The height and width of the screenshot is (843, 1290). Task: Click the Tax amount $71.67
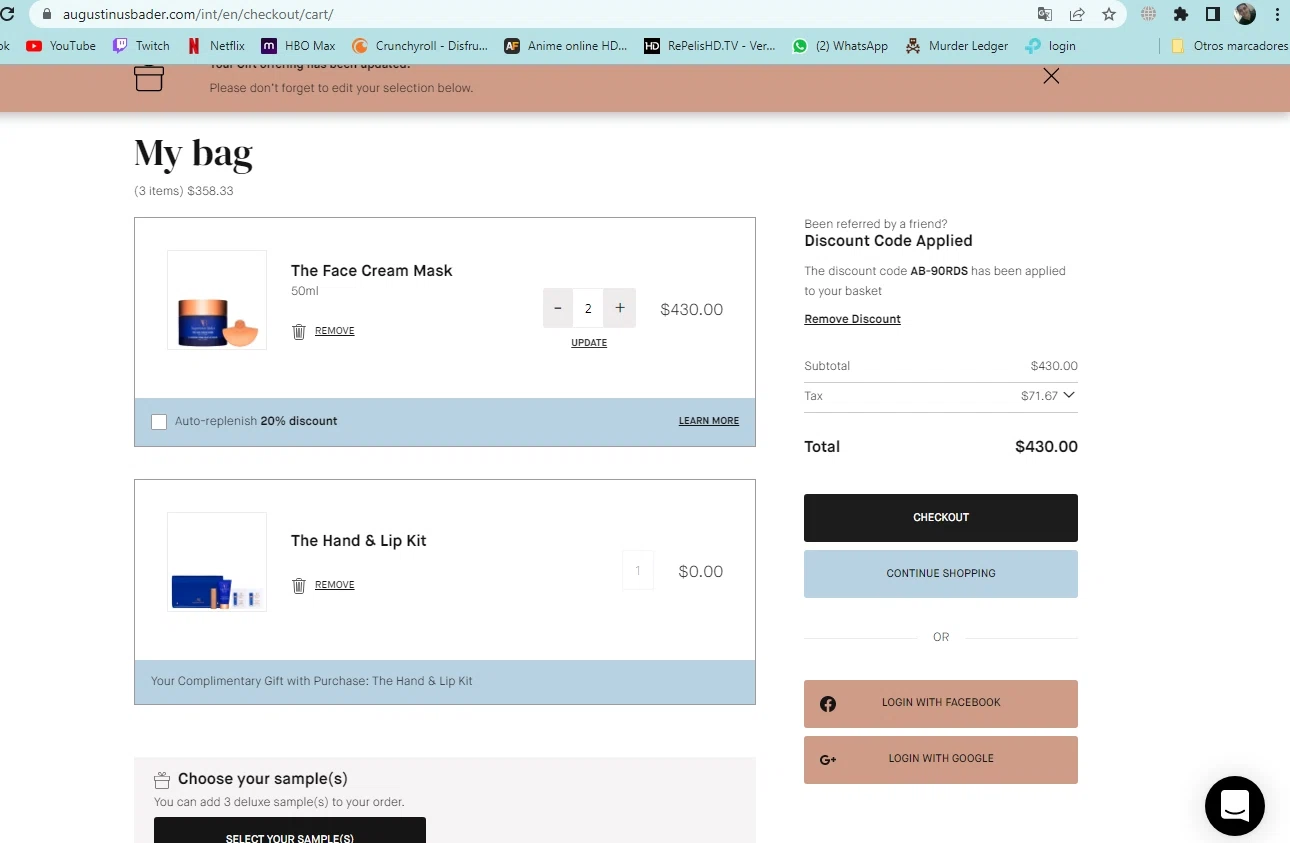click(x=1039, y=396)
